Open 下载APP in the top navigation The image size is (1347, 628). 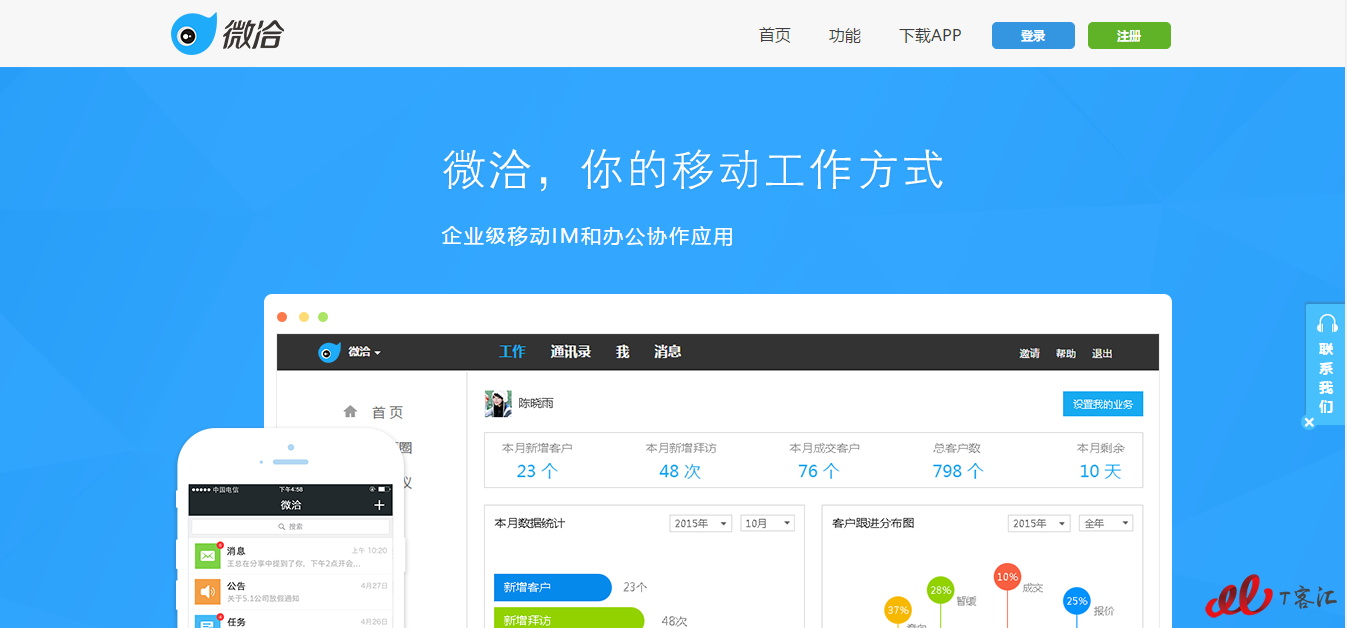[x=930, y=35]
